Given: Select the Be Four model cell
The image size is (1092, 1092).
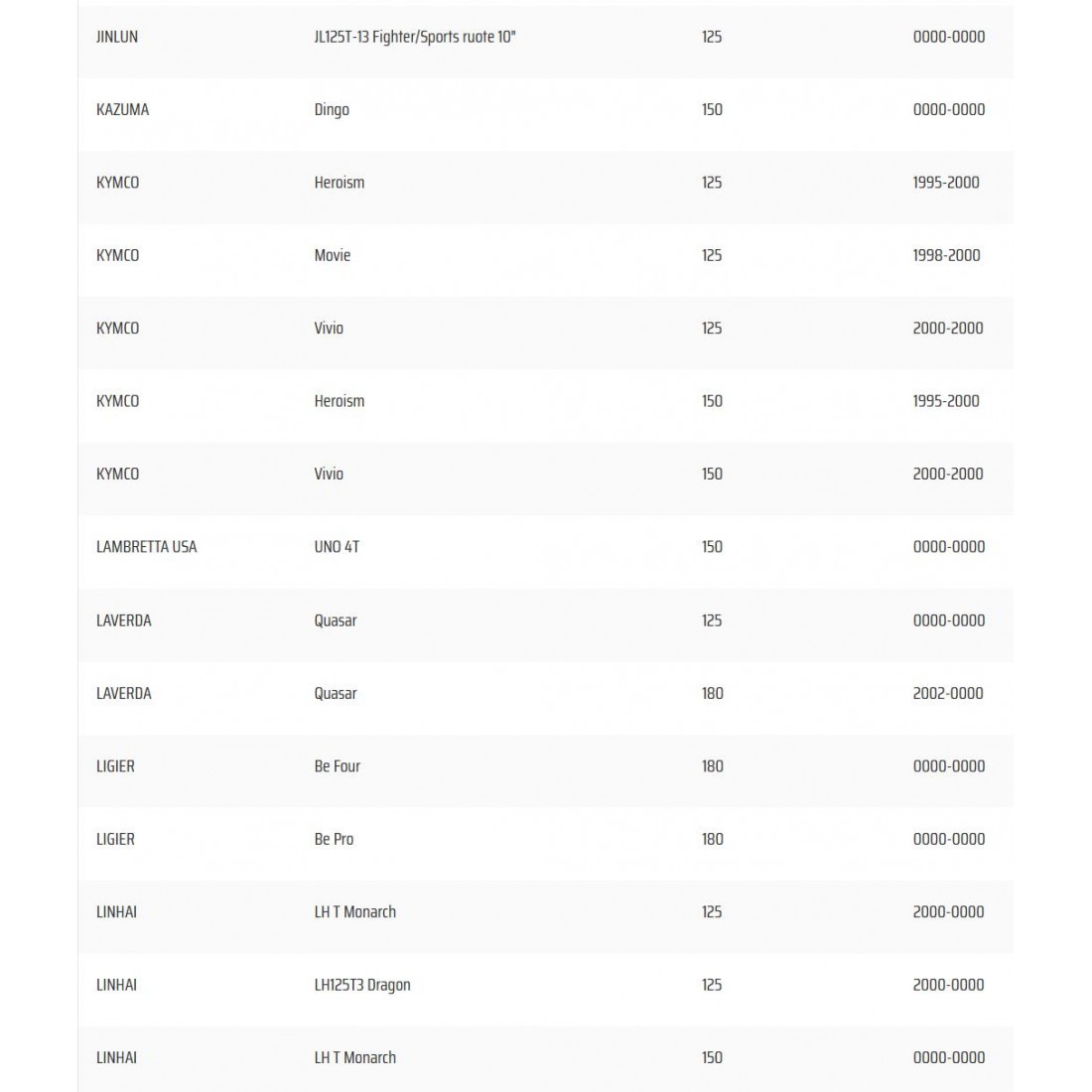Looking at the screenshot, I should pyautogui.click(x=338, y=765).
